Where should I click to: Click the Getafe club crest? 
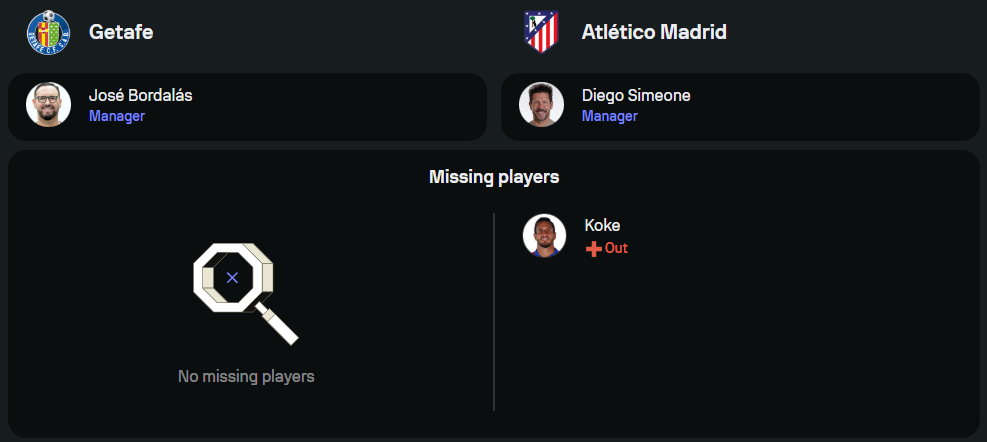48,32
